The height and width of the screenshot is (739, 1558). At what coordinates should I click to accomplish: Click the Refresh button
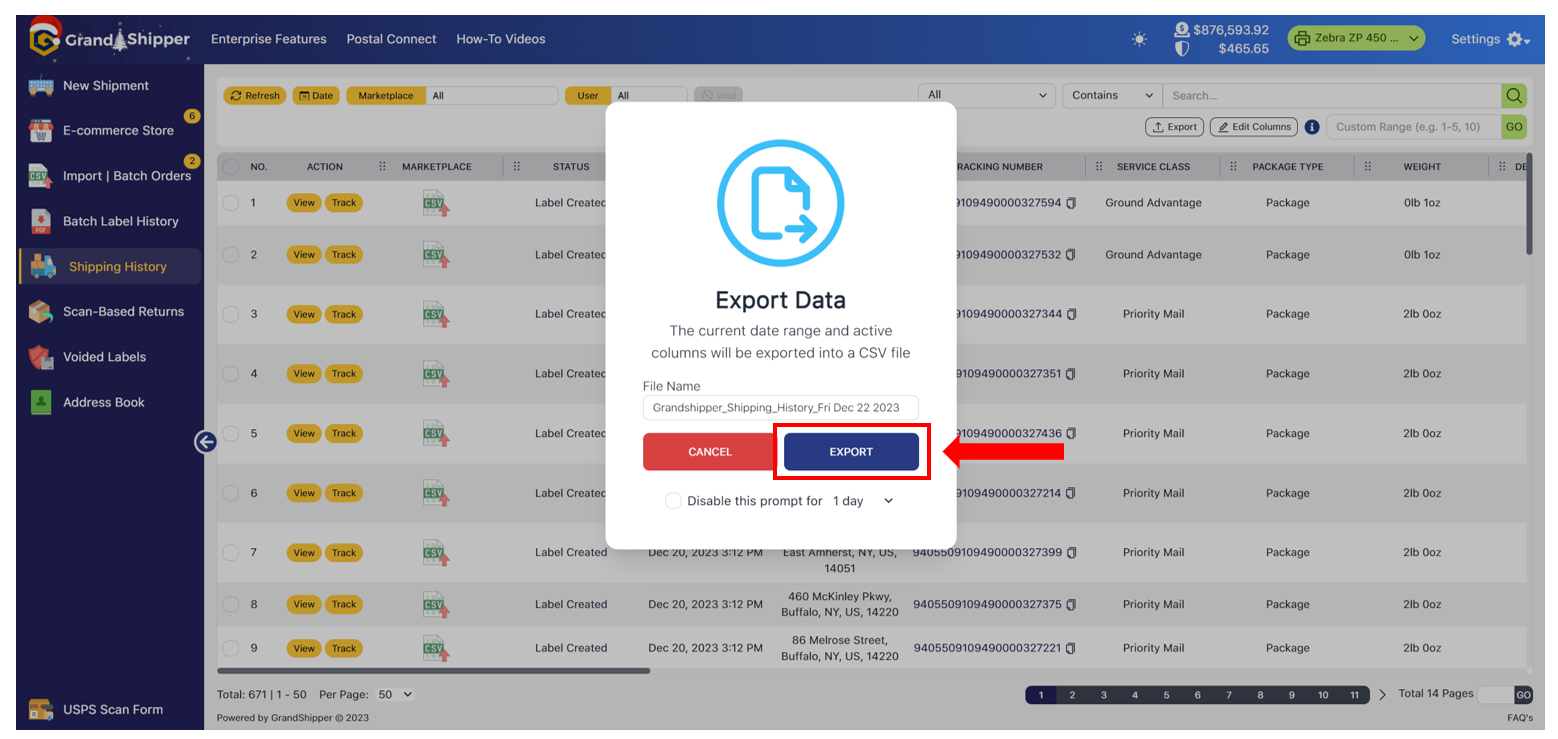click(x=254, y=96)
